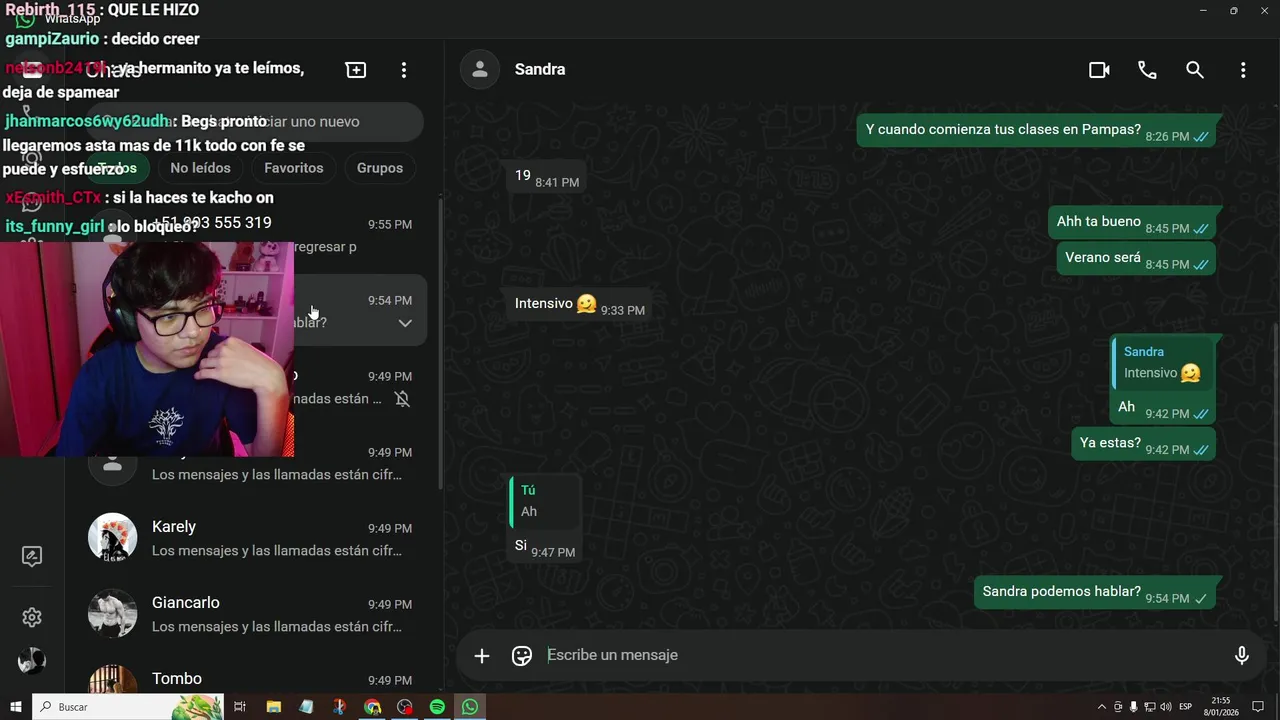Click the received message 19

[x=545, y=177]
